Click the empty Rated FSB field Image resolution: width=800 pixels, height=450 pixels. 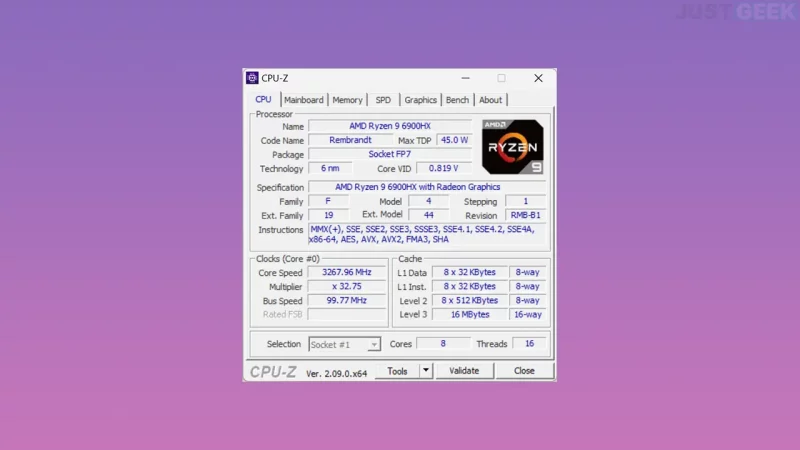click(347, 315)
